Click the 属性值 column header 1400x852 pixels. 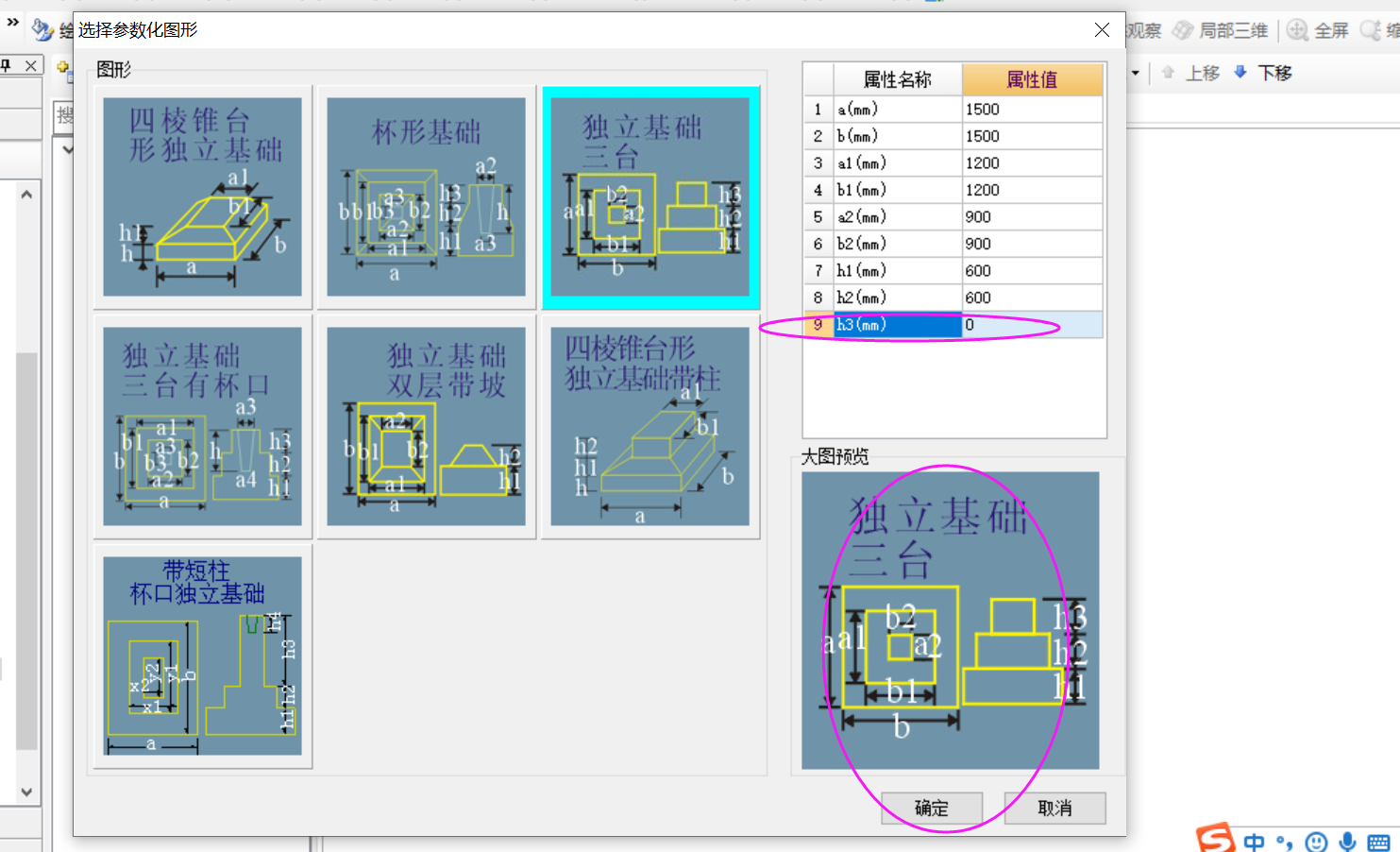1032,79
